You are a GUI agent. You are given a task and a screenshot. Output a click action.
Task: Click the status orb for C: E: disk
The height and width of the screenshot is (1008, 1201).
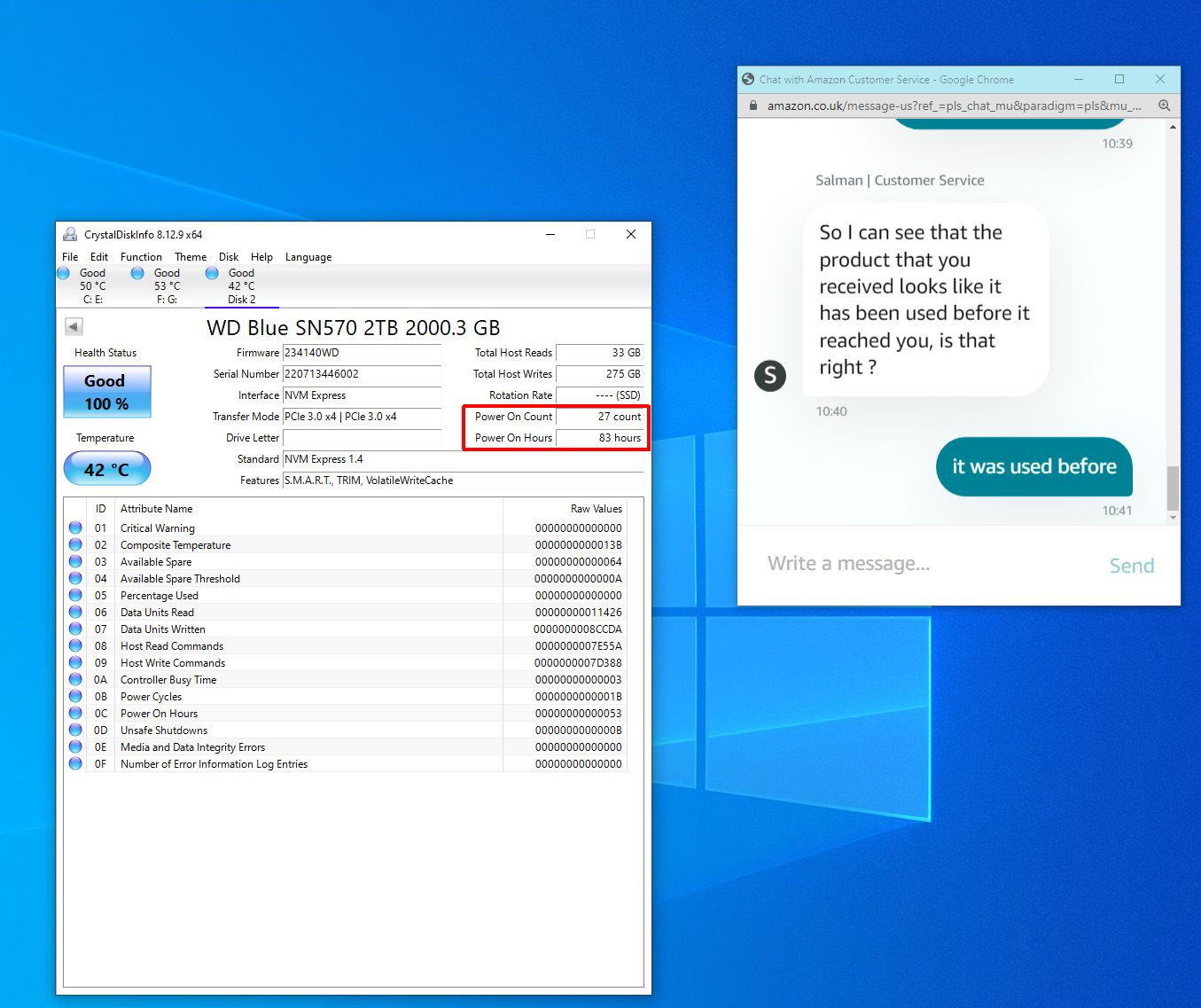pos(64,273)
